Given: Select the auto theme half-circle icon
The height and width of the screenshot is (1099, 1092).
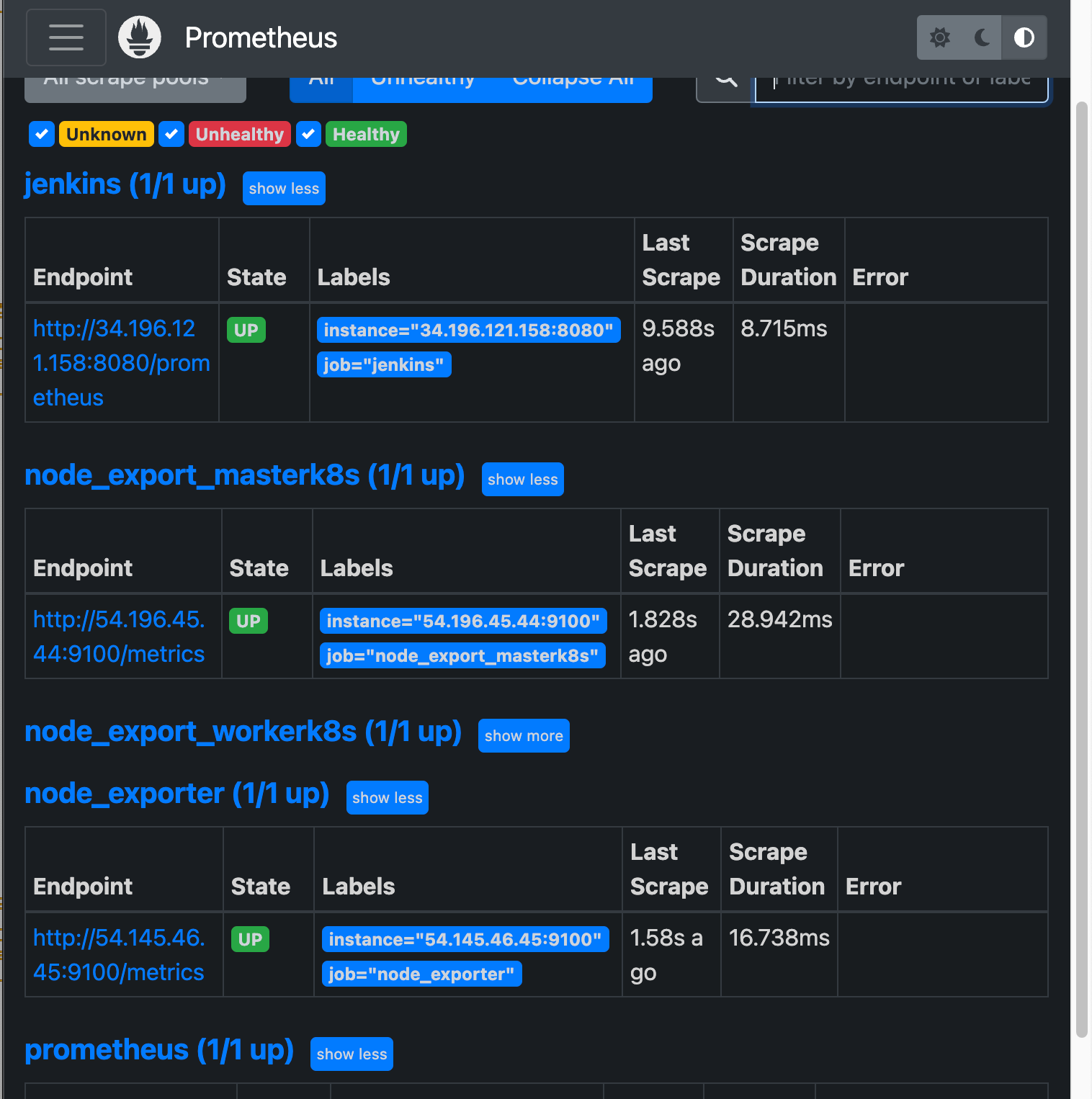Looking at the screenshot, I should [1024, 37].
